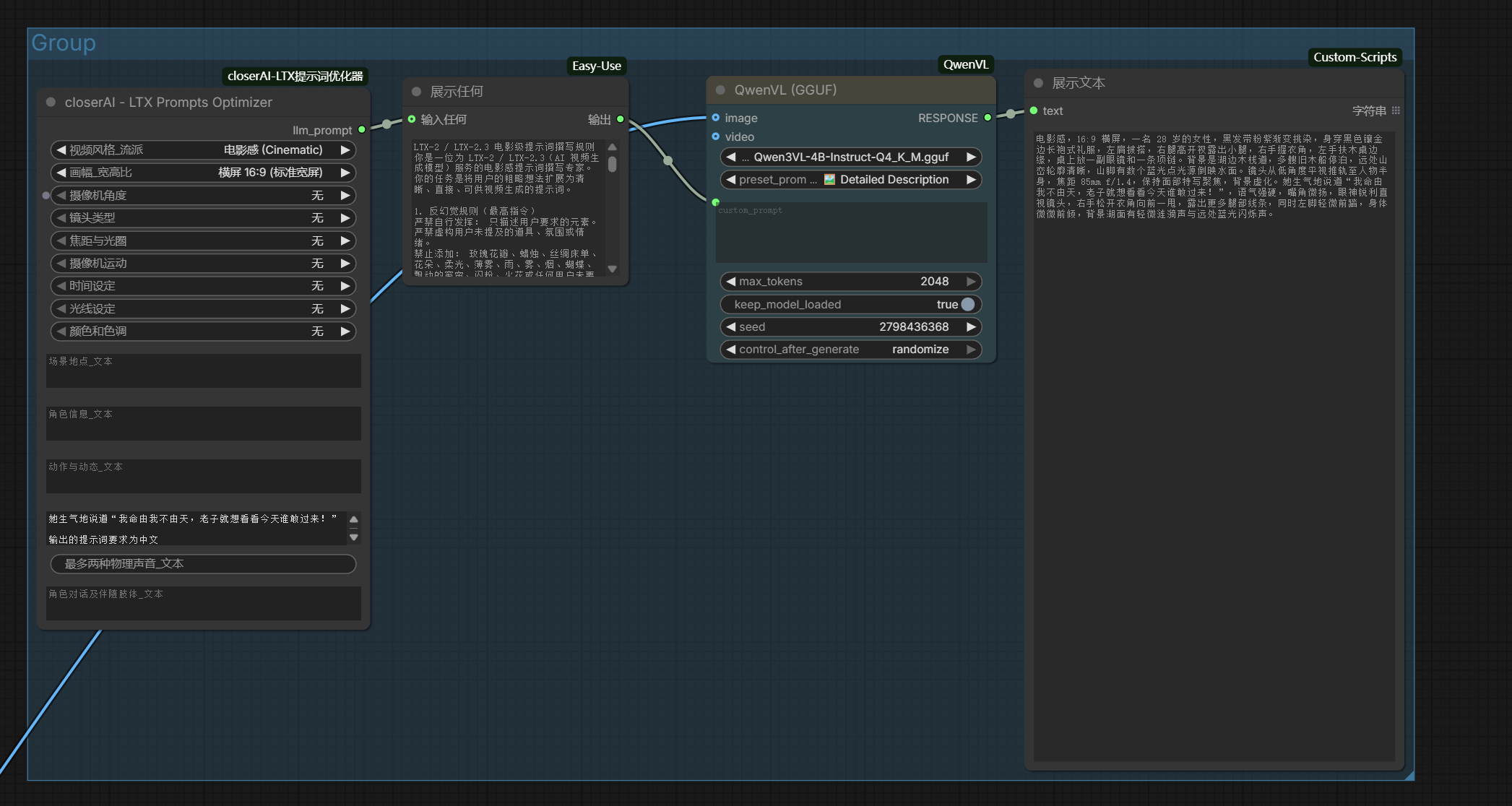1512x806 pixels.
Task: Collapse the QwenVL (GGUF) node dot
Action: click(720, 90)
